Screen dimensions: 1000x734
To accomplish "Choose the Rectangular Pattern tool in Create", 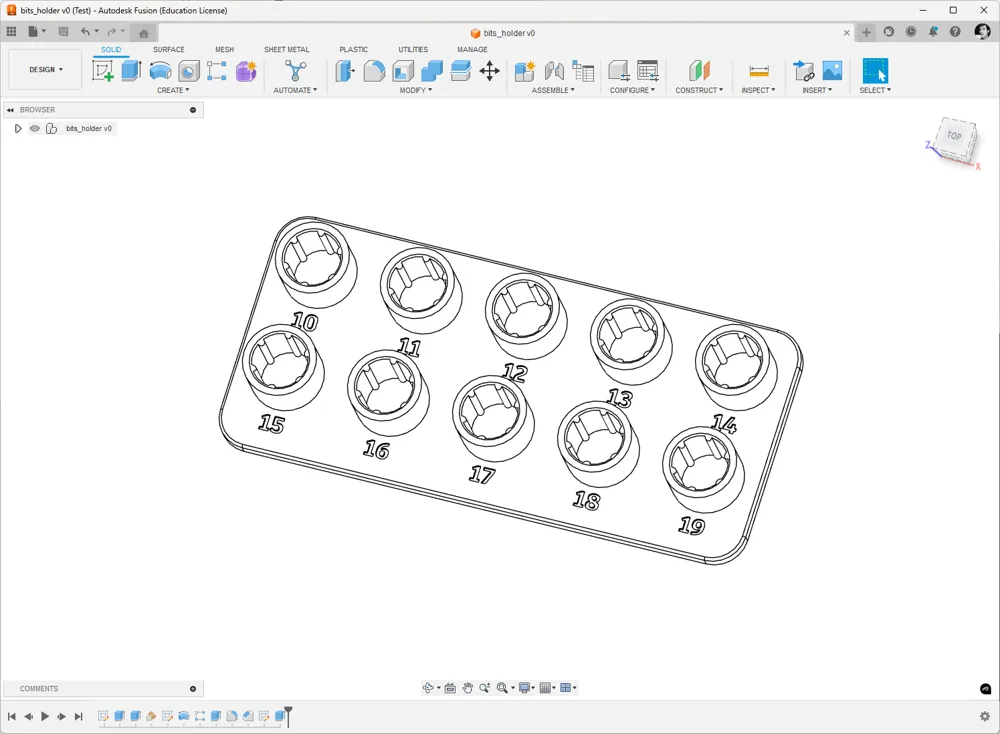I will [x=217, y=71].
